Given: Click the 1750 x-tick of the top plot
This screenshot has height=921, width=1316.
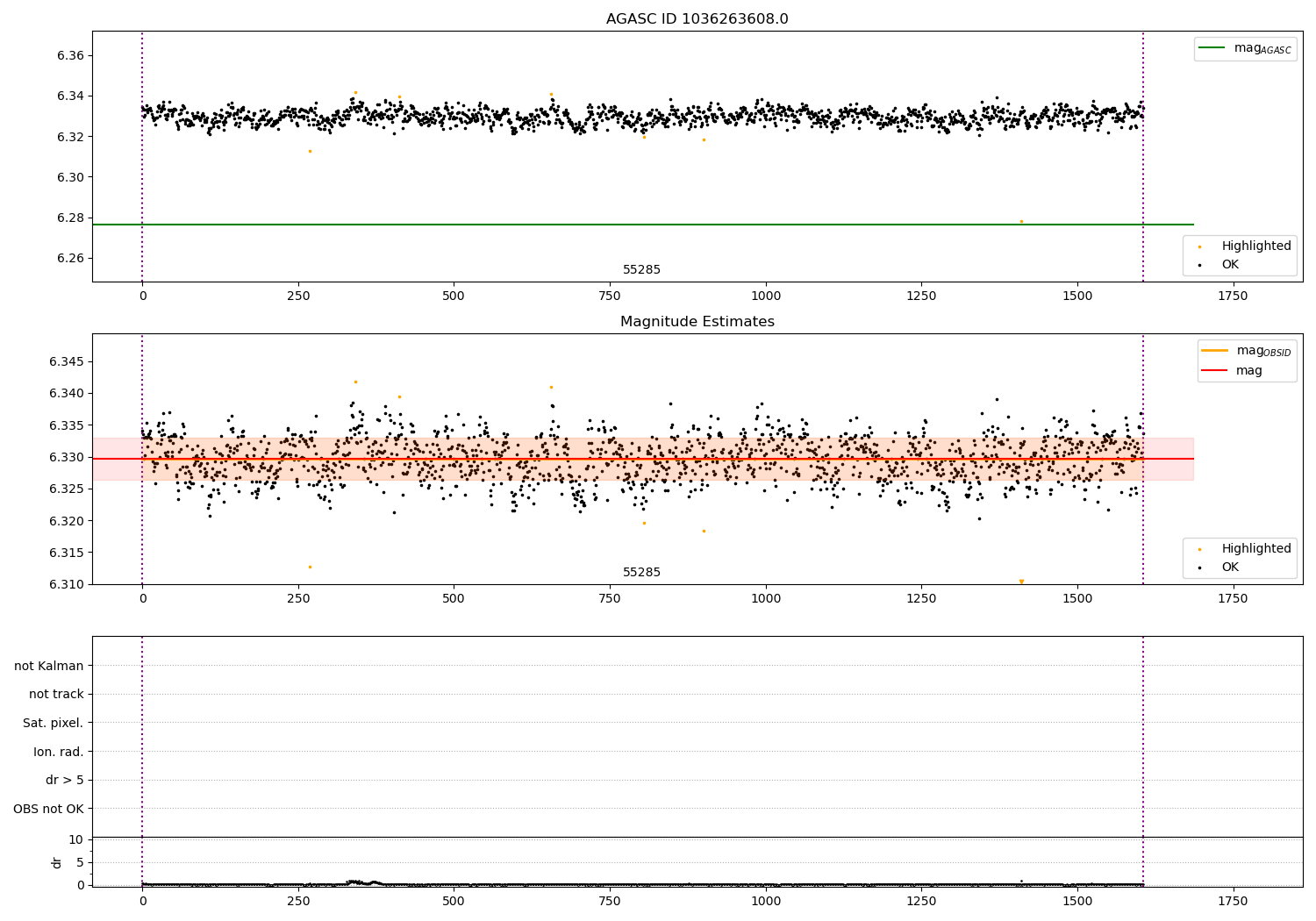Looking at the screenshot, I should click(1233, 296).
